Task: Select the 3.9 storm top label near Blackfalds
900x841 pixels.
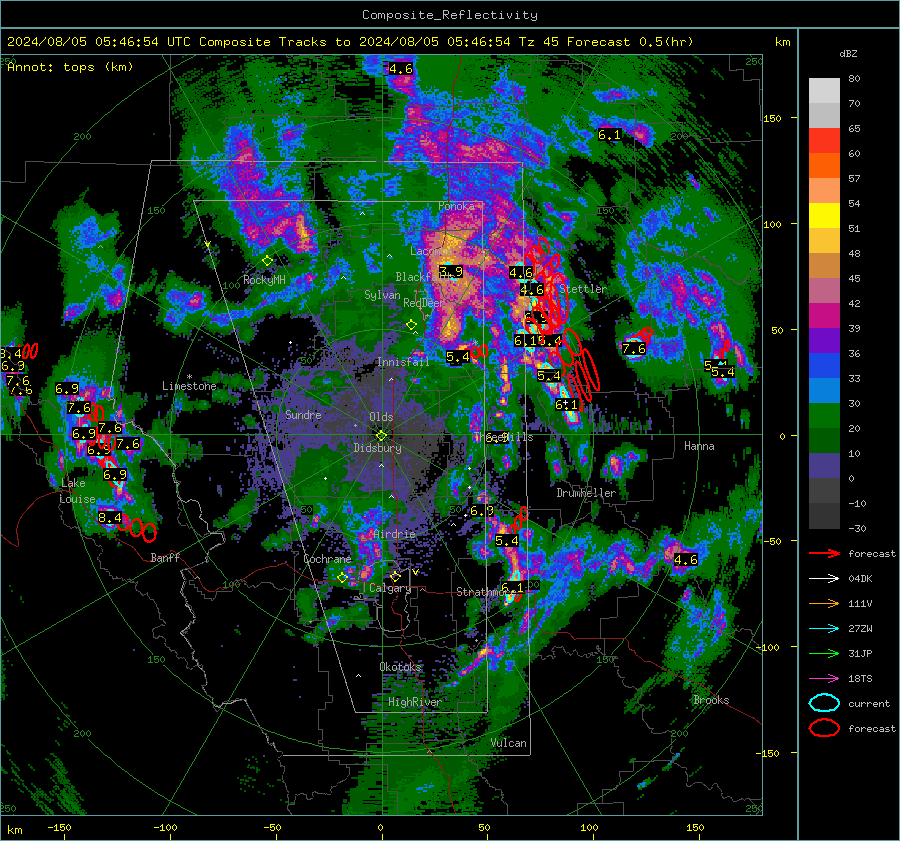Action: click(451, 271)
